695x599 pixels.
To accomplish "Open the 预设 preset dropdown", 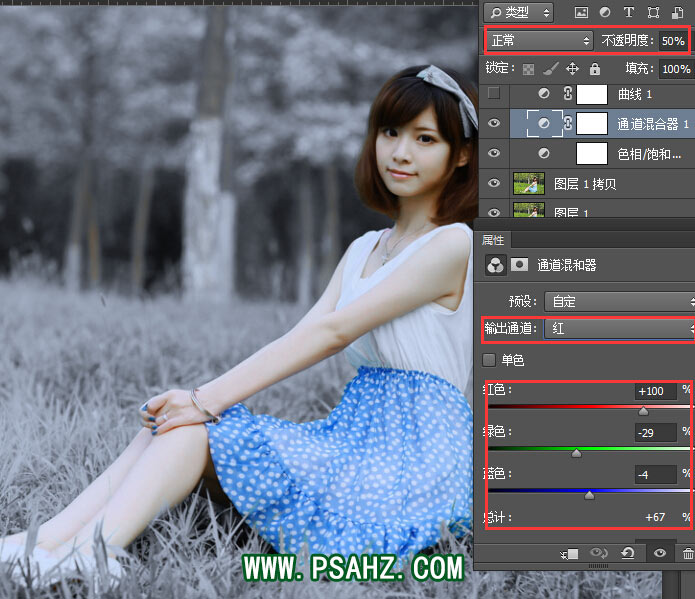I will pos(620,301).
